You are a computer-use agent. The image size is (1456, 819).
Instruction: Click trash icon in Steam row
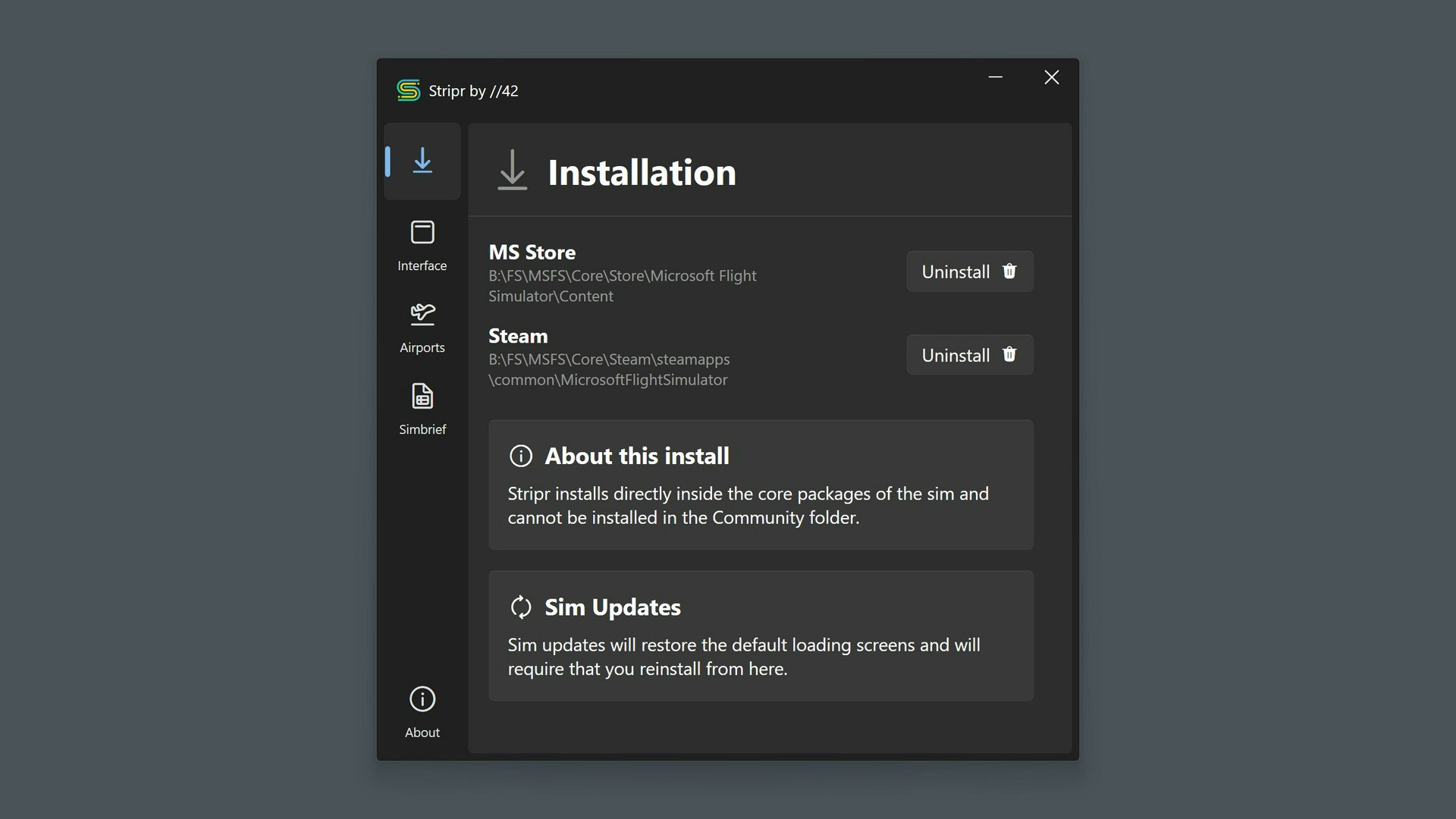click(1009, 355)
